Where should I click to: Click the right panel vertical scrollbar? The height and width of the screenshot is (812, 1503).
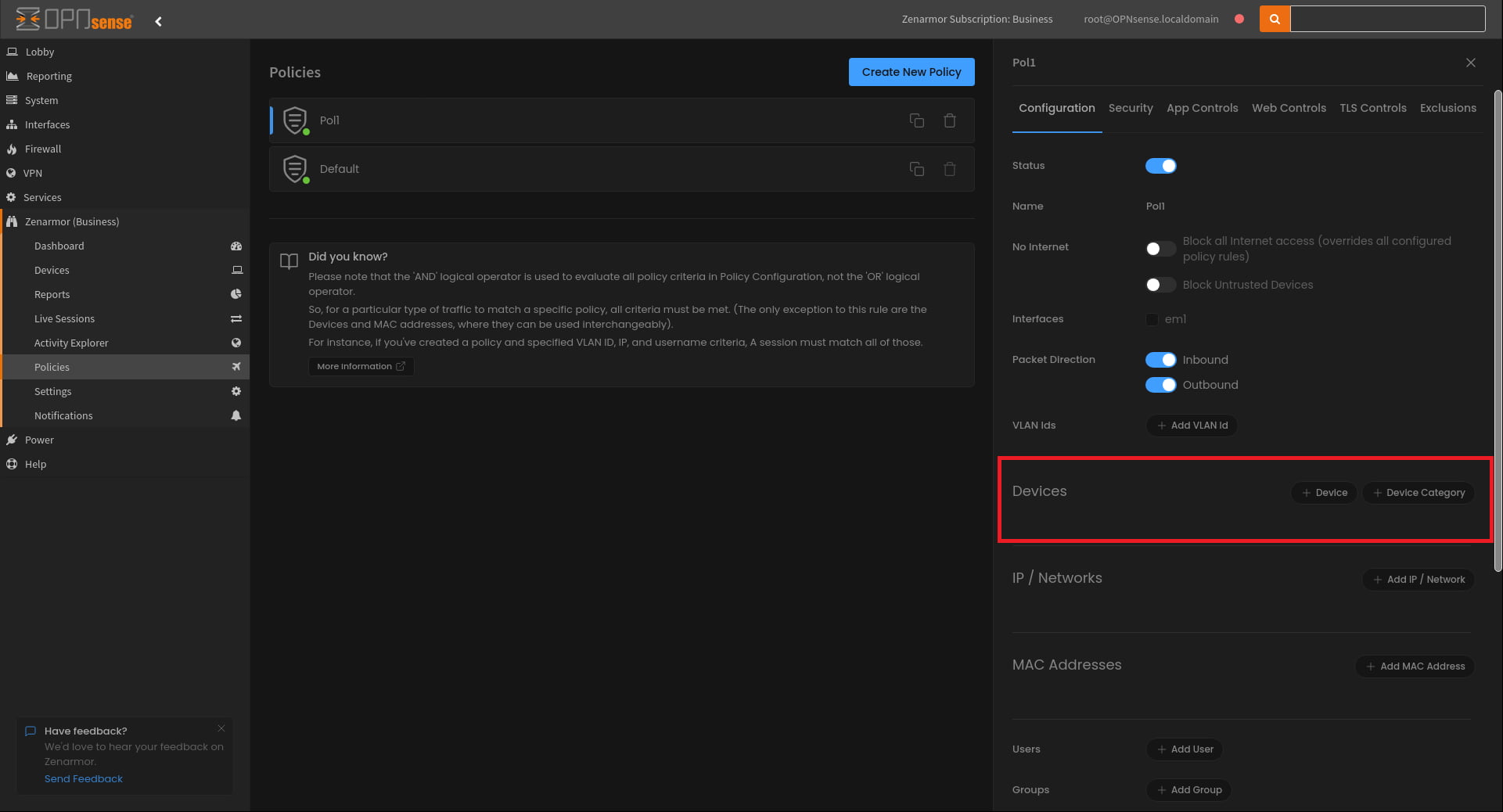click(x=1498, y=331)
